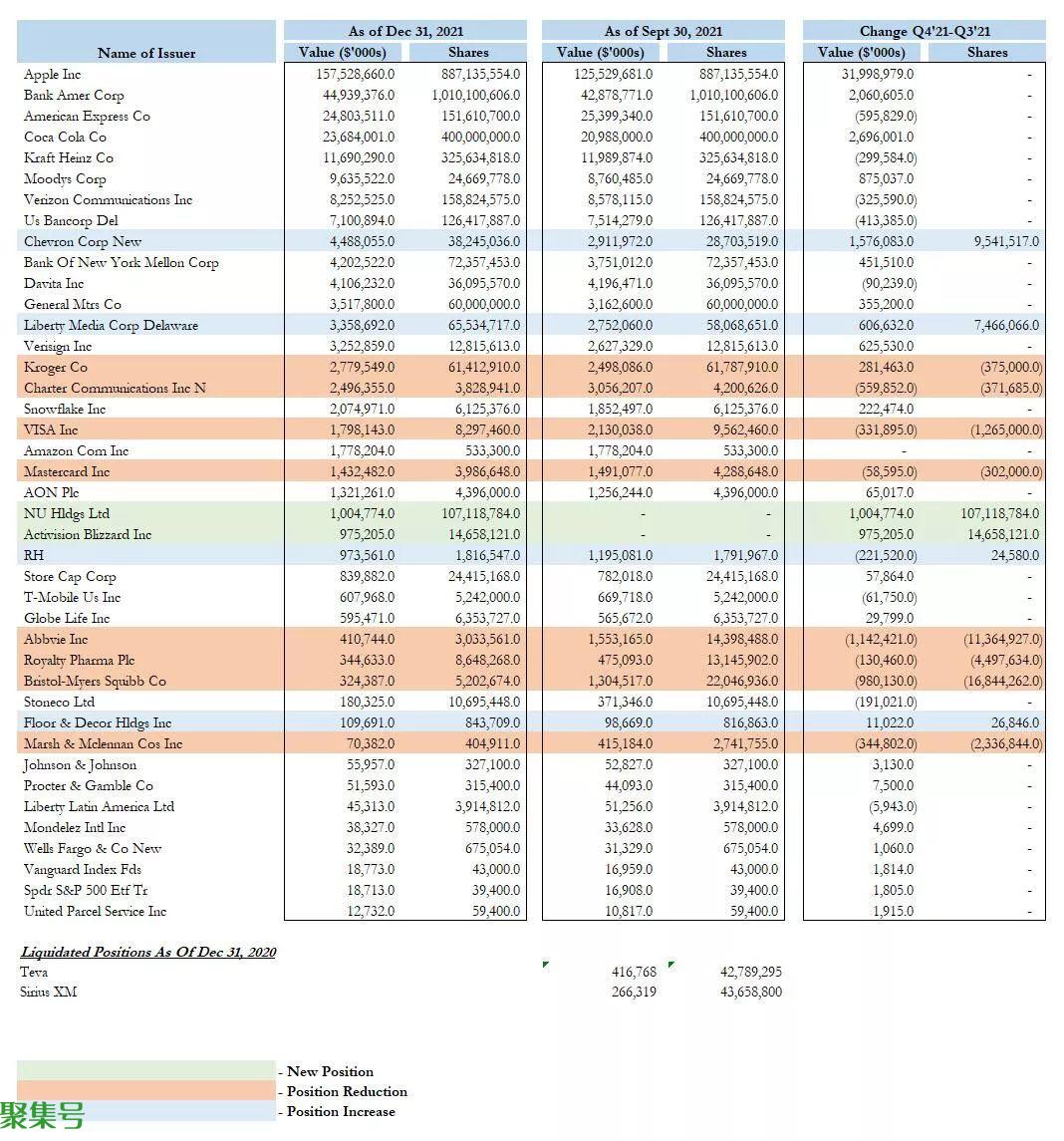Viewport: 1064px width, 1141px height.
Task: Select the "Bank Amer Corp" issuer cell
Action: tap(74, 96)
